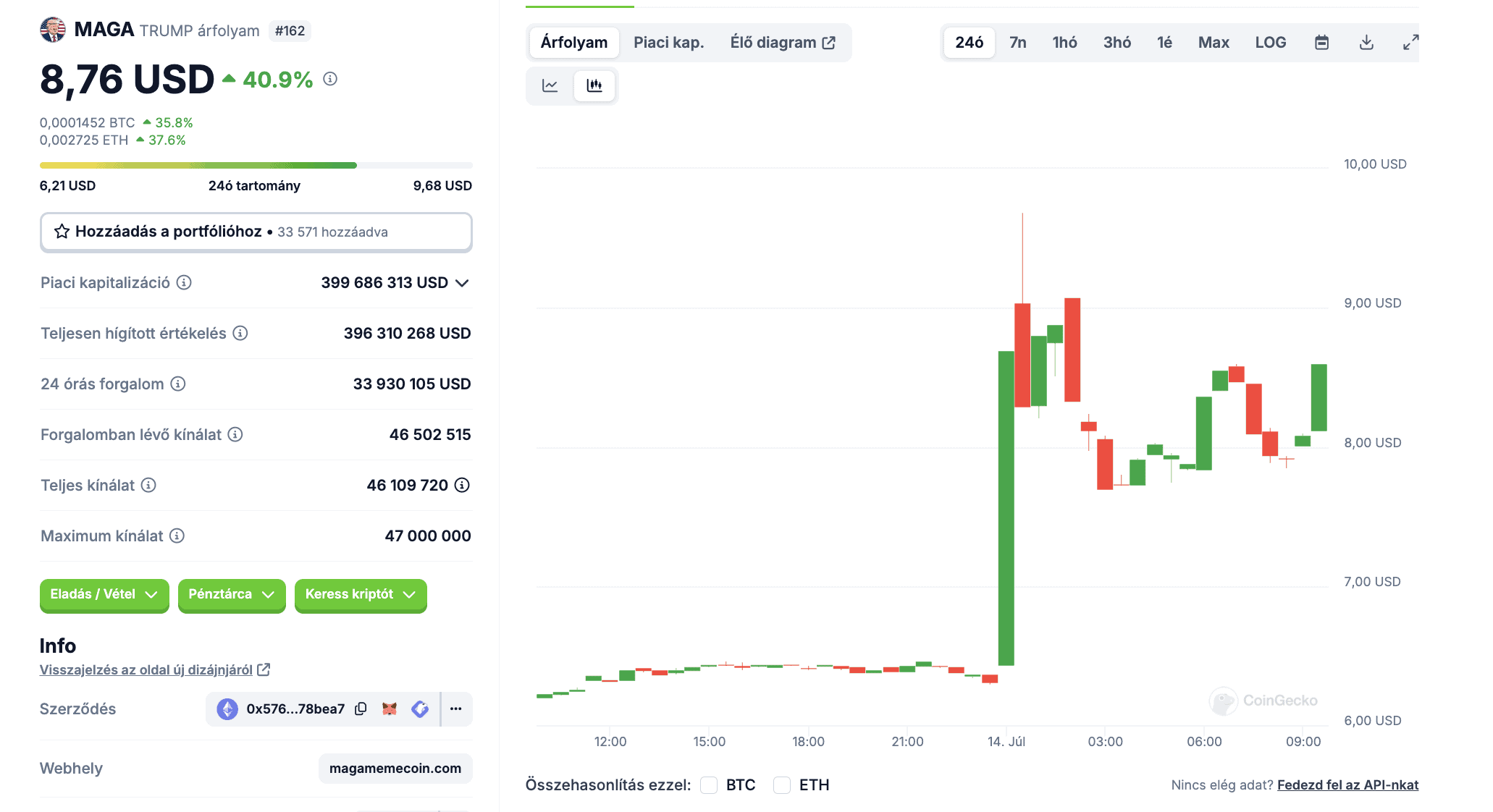Show info next to Teljes kínálat label
1493x812 pixels.
tap(148, 485)
